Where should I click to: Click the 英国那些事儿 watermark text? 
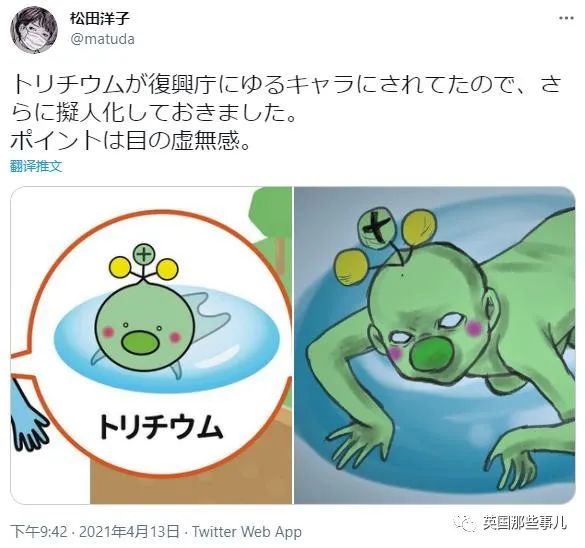525,522
